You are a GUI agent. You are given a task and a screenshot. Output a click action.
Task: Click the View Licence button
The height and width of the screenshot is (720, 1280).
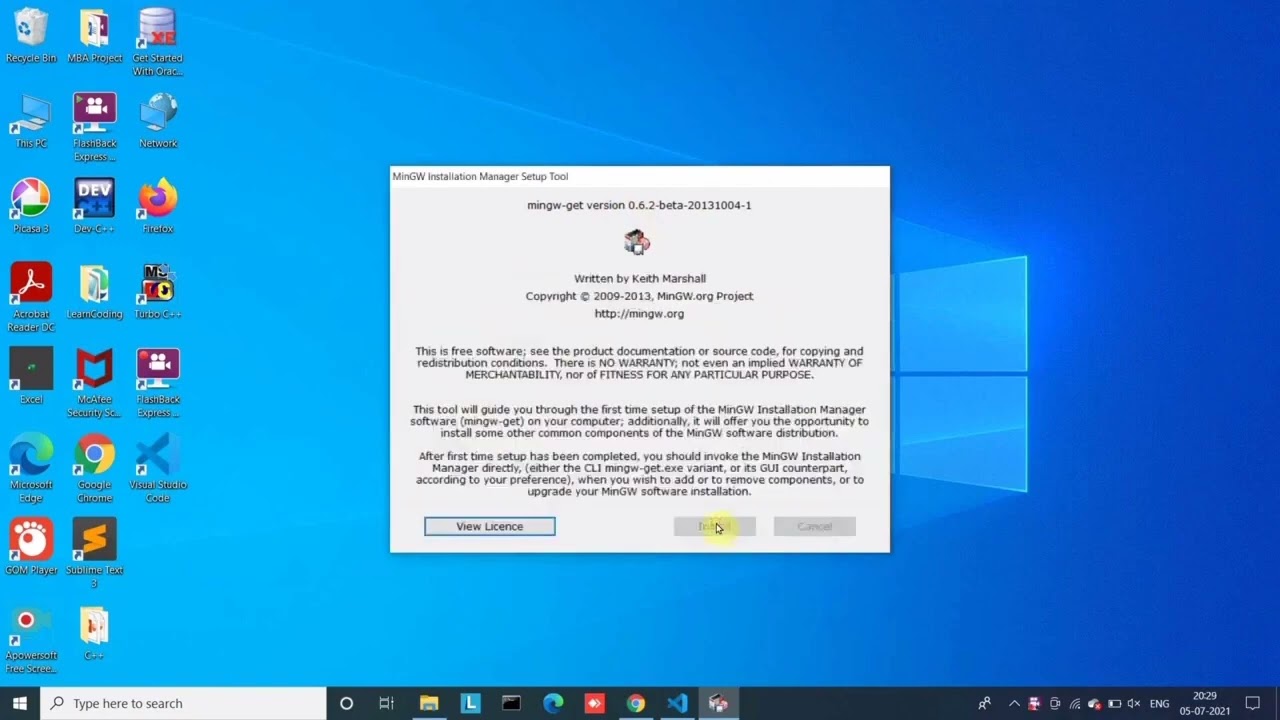click(489, 526)
